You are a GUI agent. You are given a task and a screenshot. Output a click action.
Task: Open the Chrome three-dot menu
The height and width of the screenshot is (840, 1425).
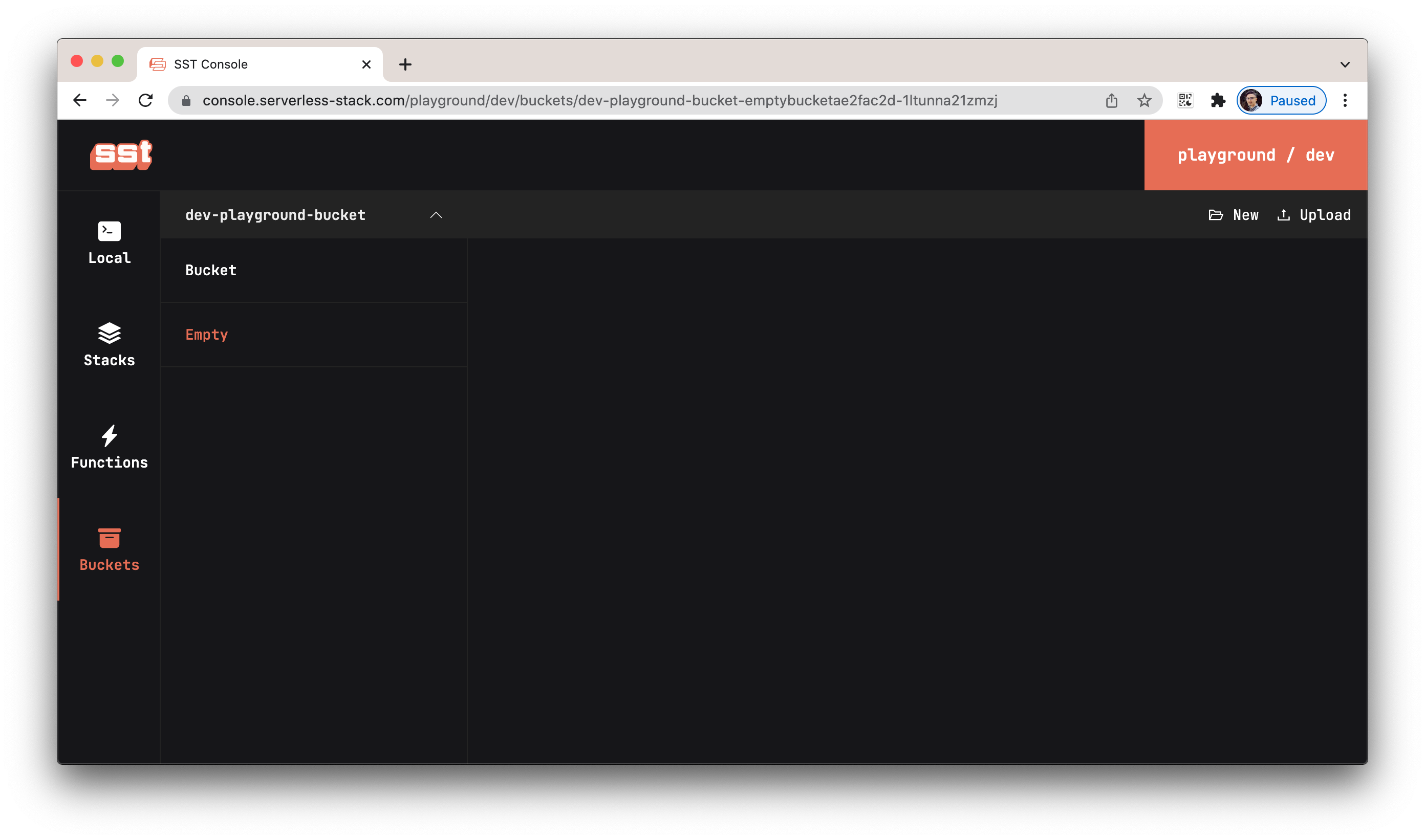(1345, 100)
